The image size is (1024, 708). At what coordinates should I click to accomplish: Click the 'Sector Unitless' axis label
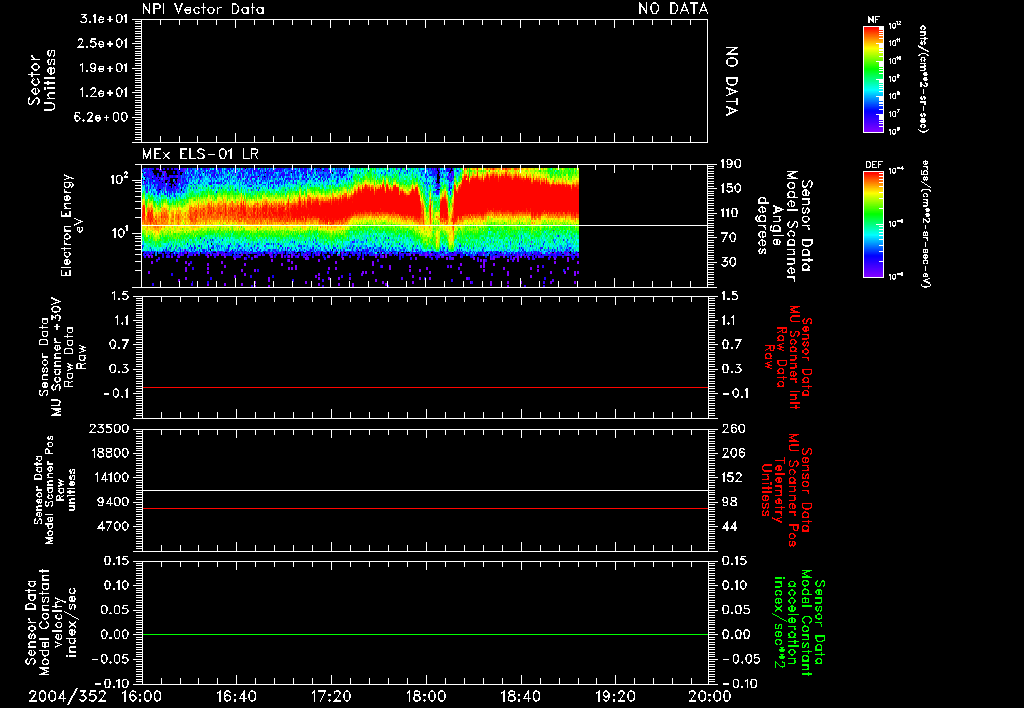pyautogui.click(x=42, y=80)
